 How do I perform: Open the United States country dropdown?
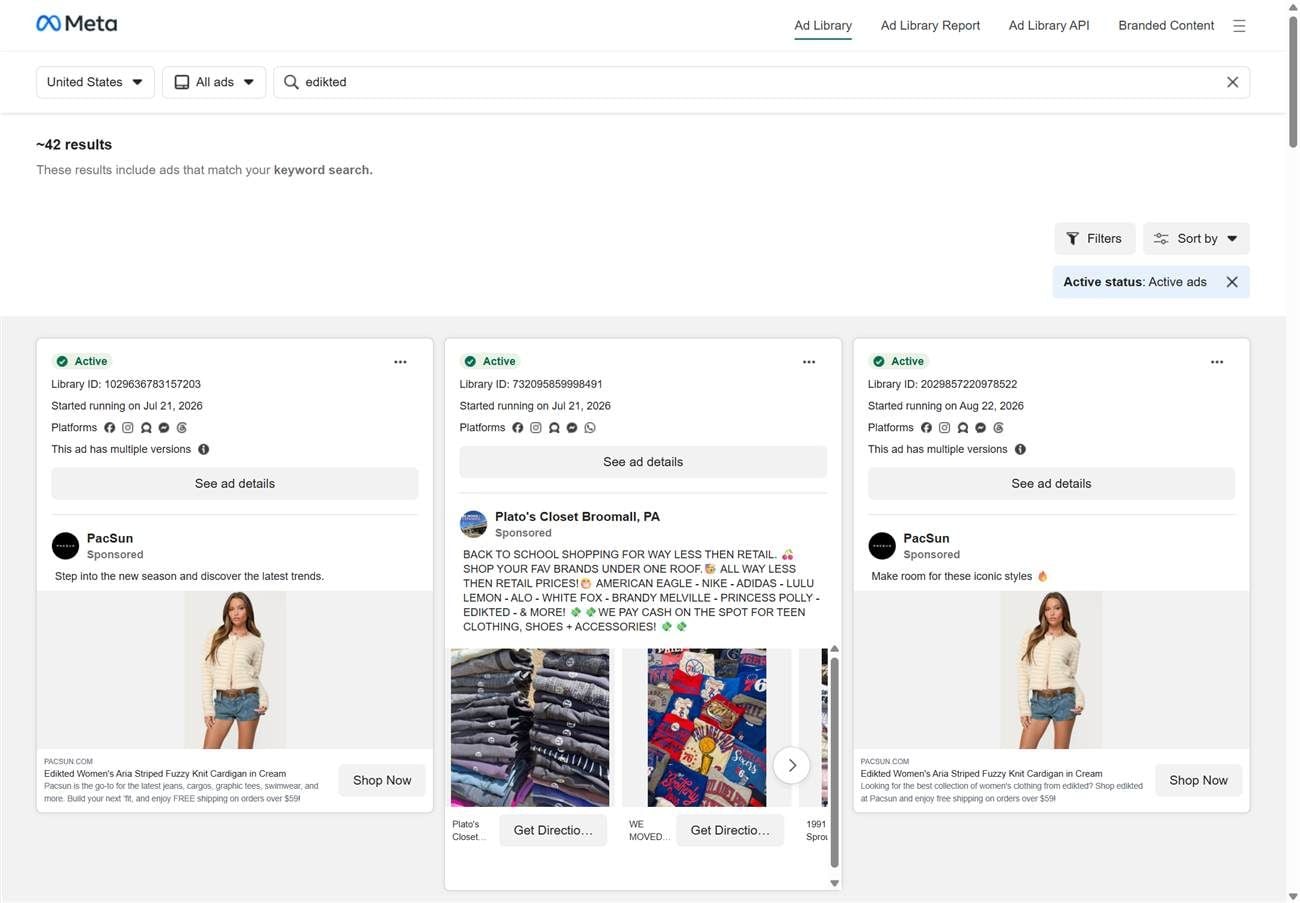click(95, 82)
